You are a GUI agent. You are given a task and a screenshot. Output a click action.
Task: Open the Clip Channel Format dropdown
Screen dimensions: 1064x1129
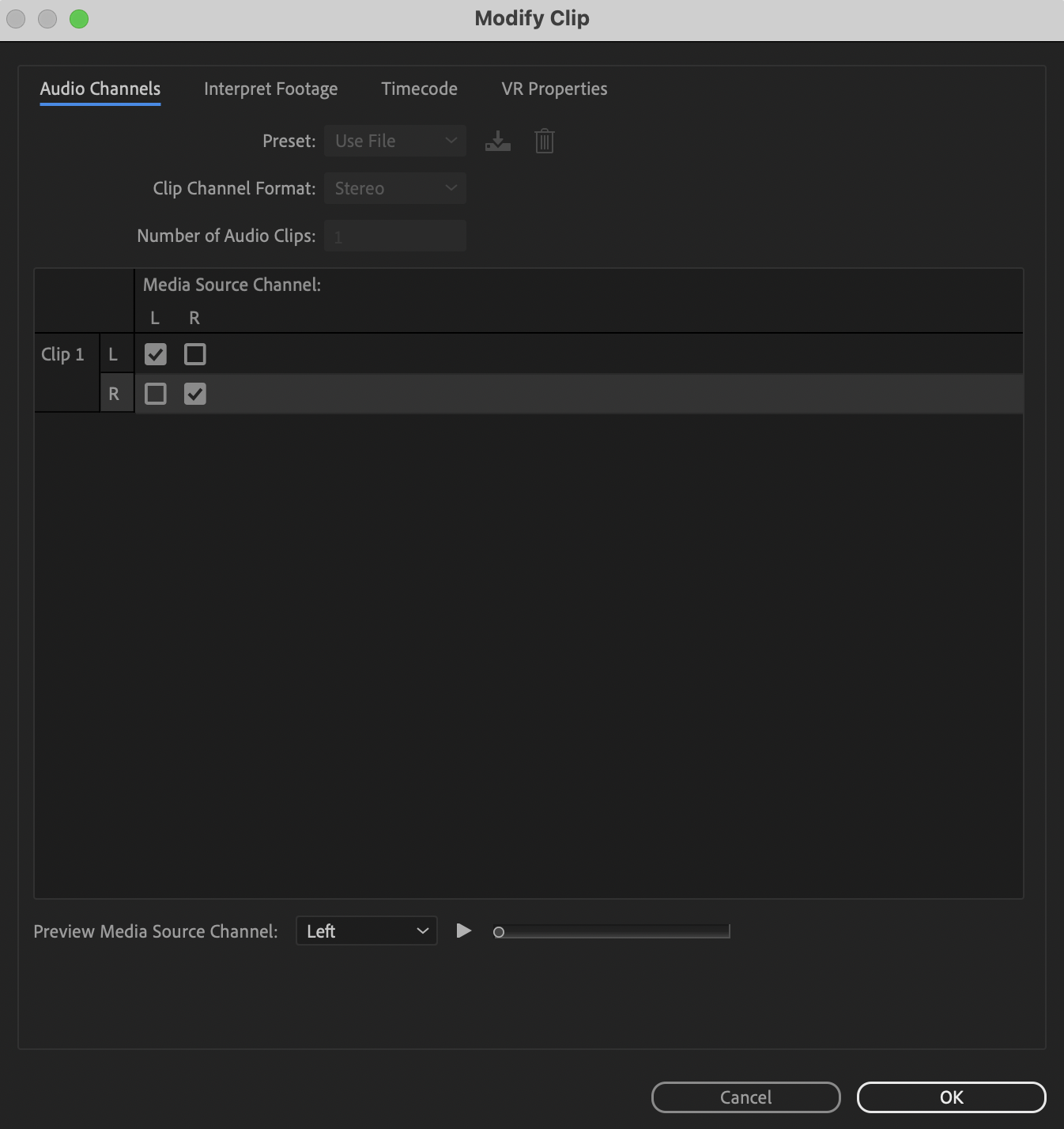[x=394, y=188]
